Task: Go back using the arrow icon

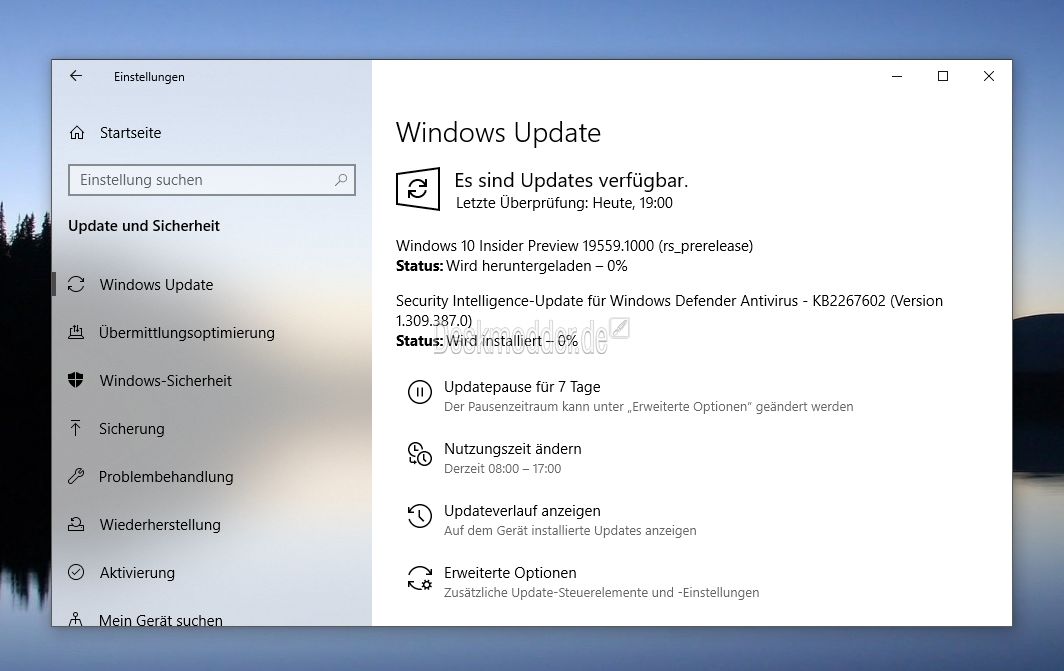Action: 76,76
